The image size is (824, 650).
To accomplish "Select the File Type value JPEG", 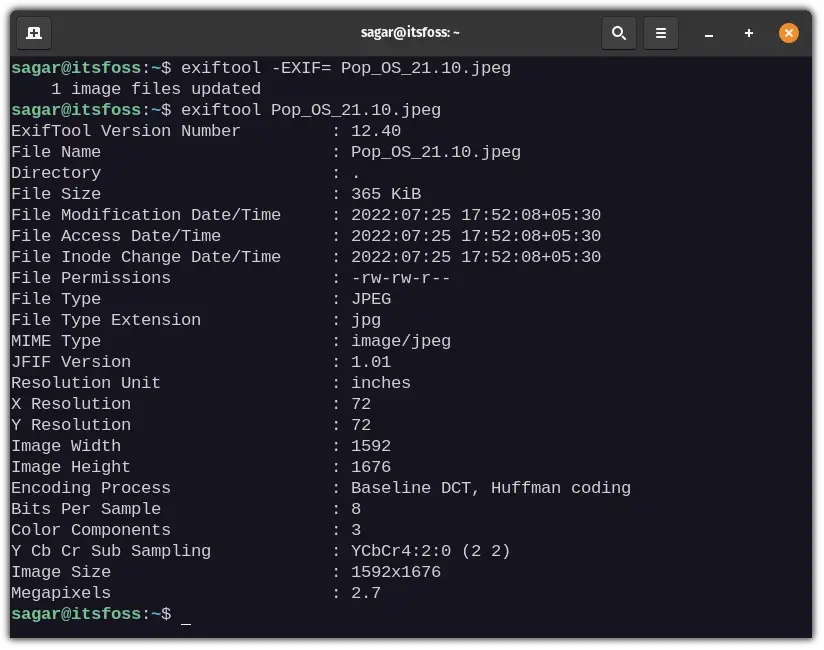I will 371,299.
